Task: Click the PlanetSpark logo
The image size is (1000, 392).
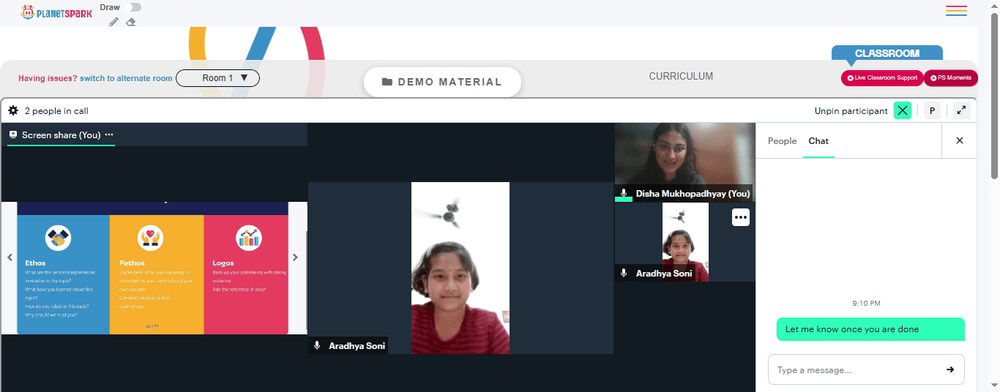Action: [56, 12]
